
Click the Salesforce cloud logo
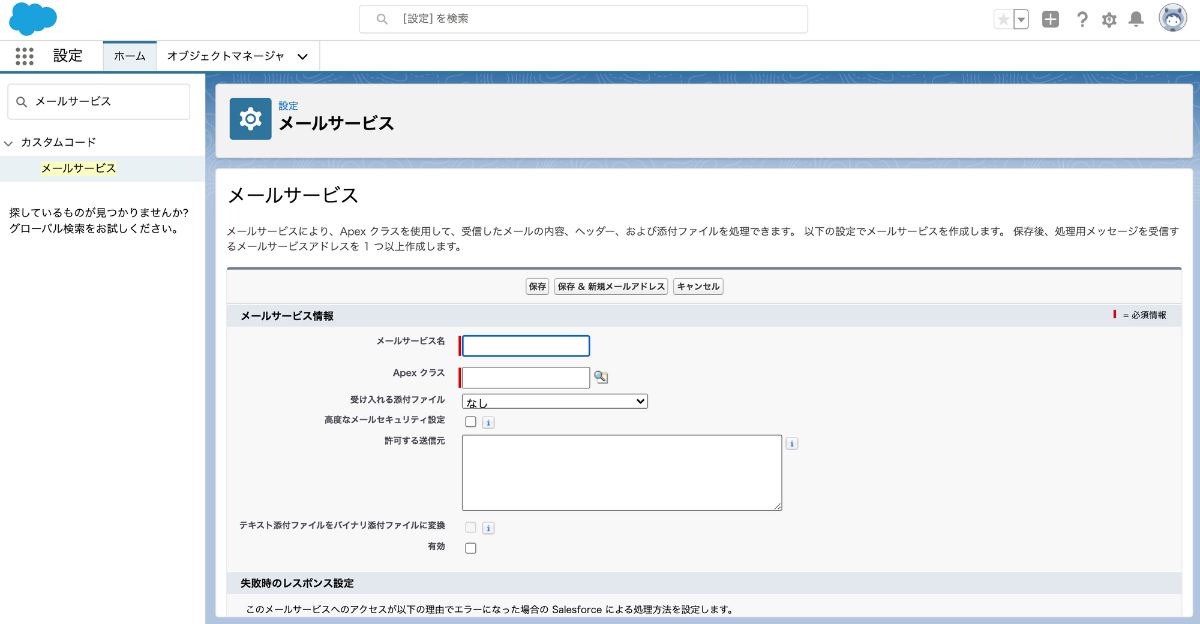[33, 19]
